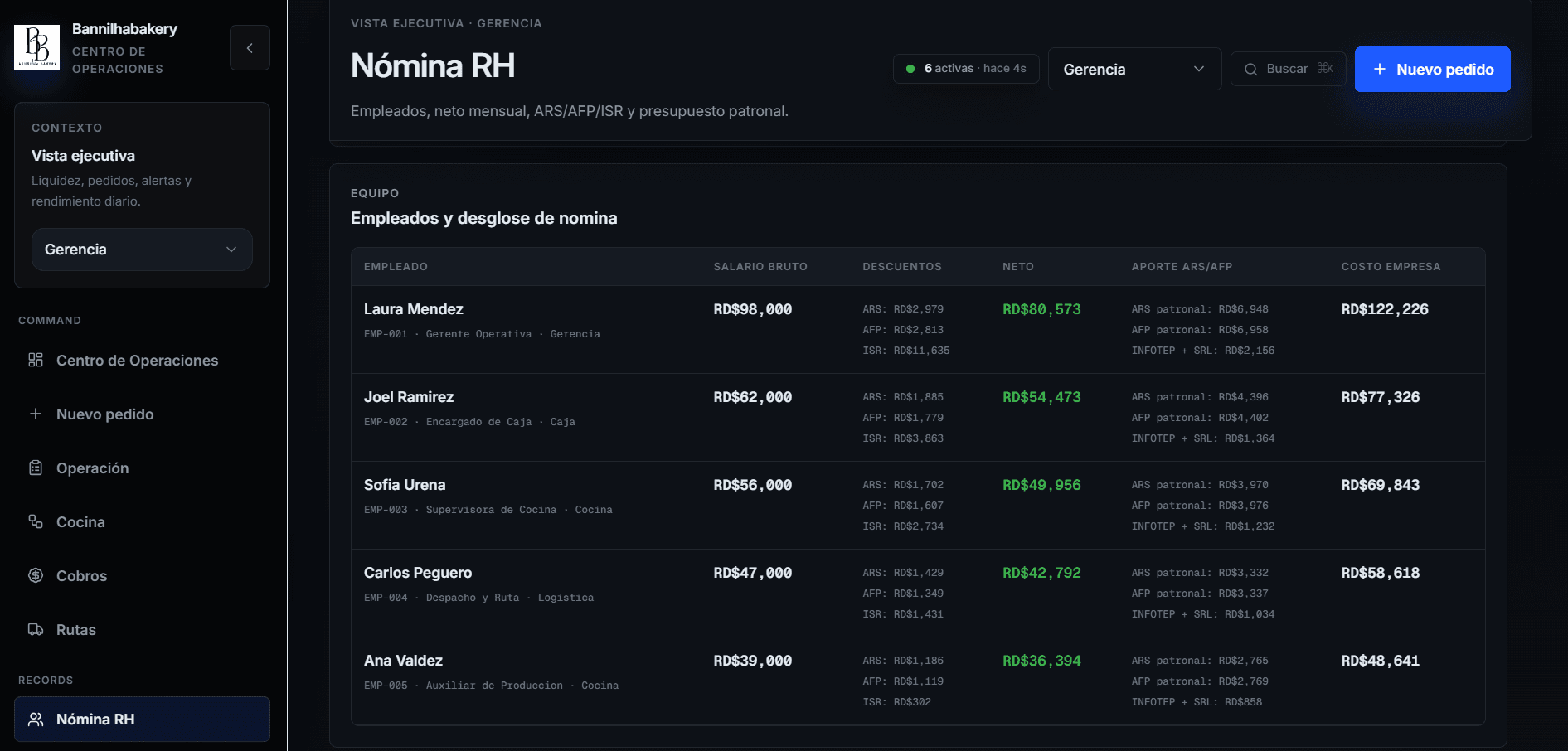Click gross salary RD$62,000
This screenshot has width=1568, height=751.
(x=753, y=397)
